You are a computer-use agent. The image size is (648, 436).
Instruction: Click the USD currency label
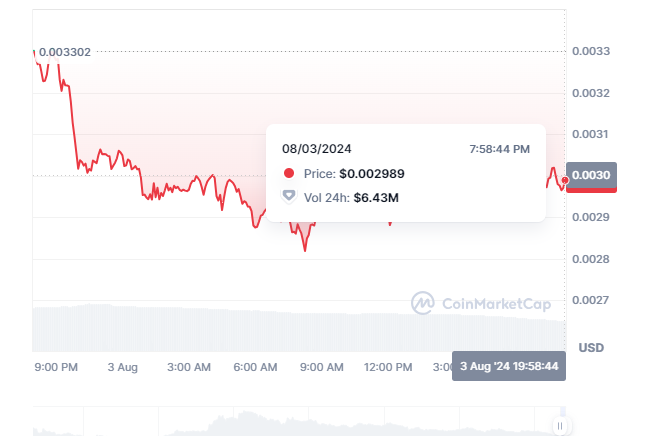[592, 348]
